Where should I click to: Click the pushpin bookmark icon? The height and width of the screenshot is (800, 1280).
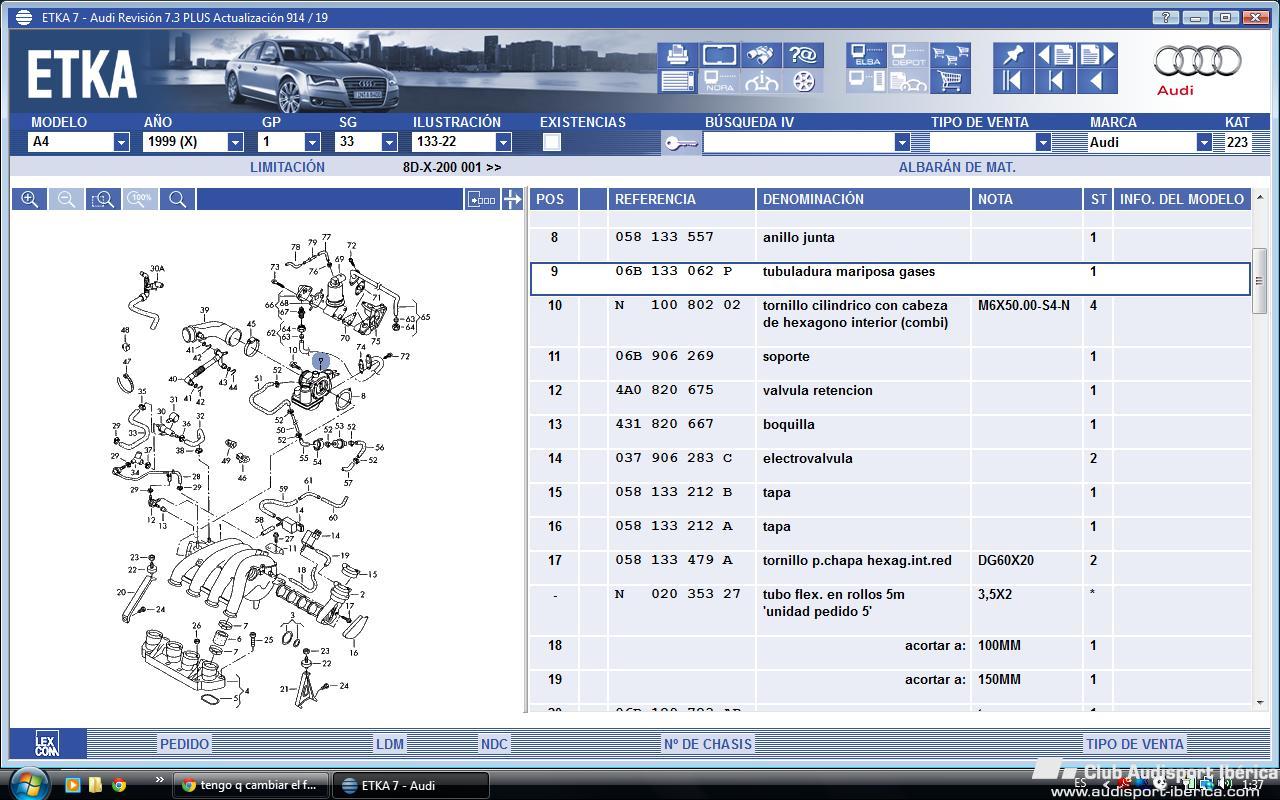coord(1013,54)
